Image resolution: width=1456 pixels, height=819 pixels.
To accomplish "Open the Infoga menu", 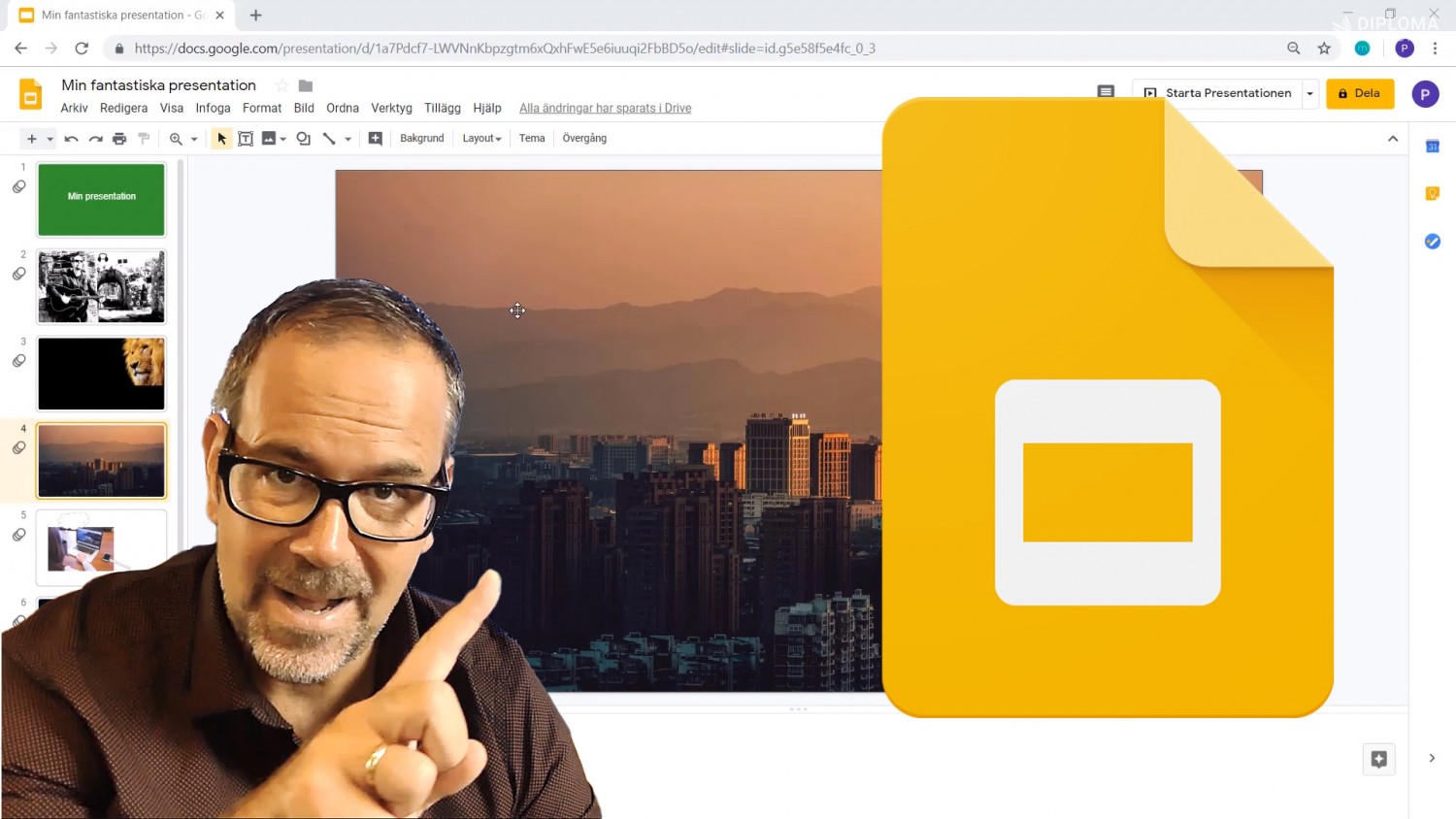I will [x=213, y=108].
